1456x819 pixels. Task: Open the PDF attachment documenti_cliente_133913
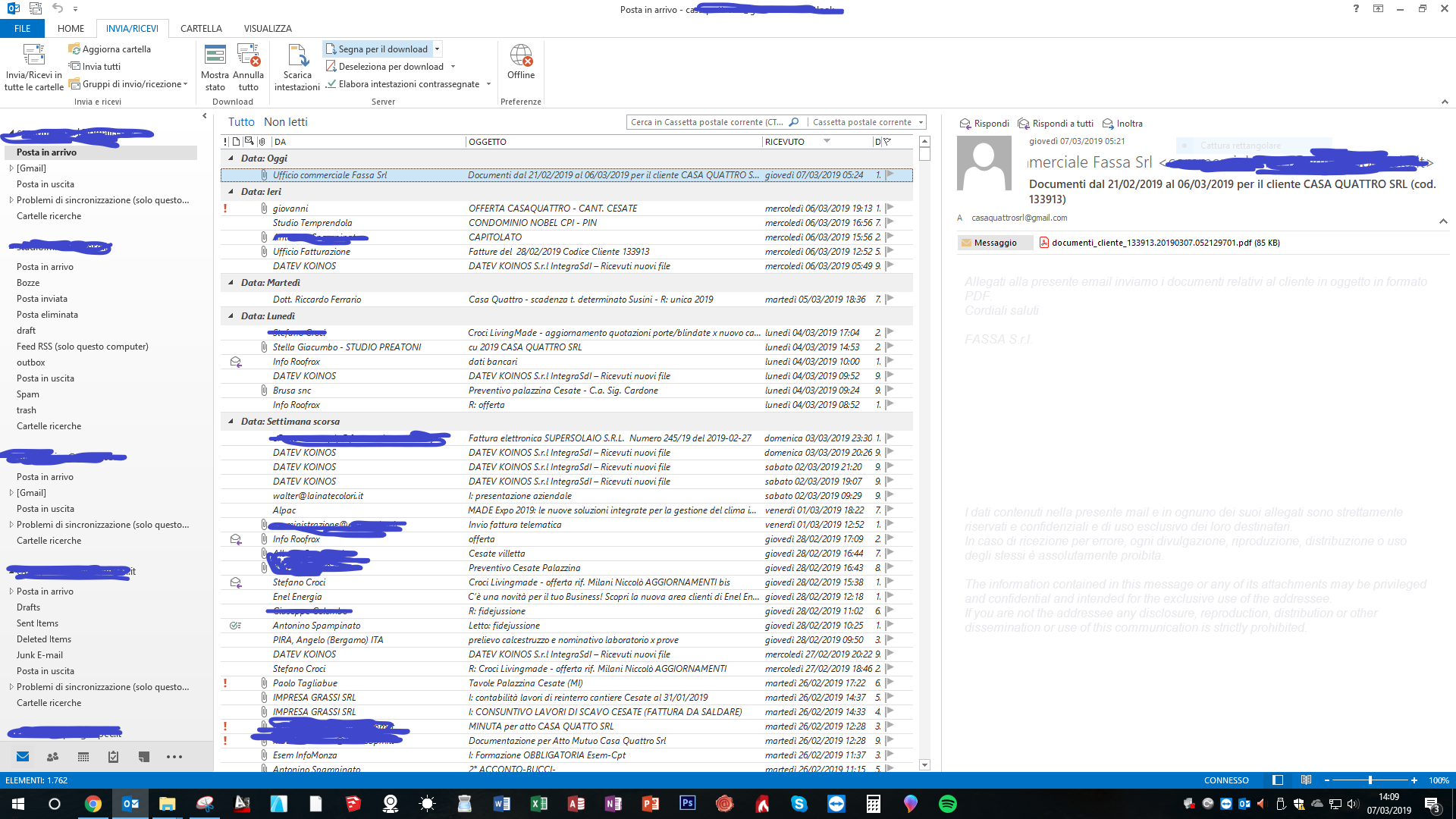point(1159,243)
